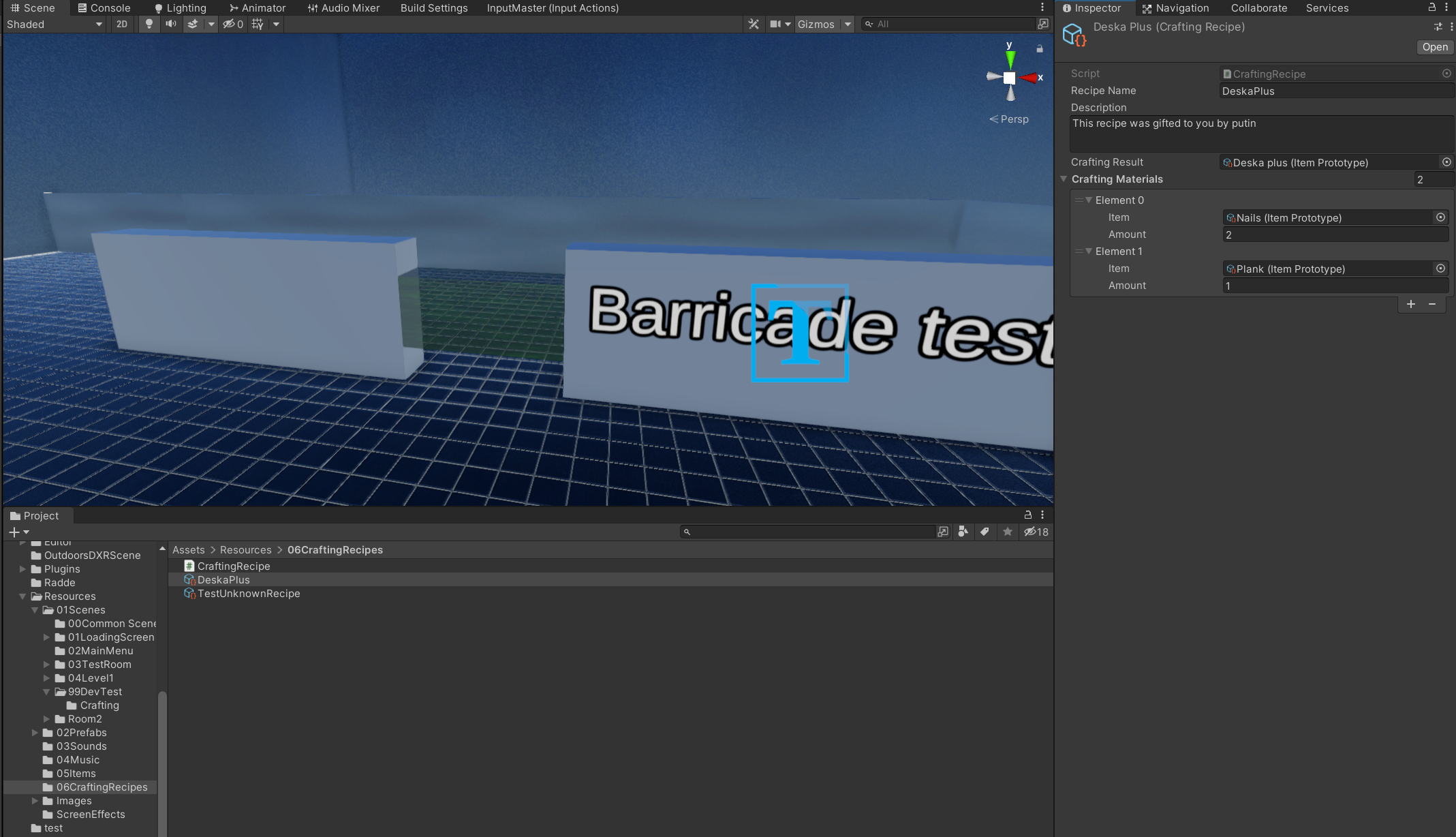Click the Project search field
Screen dimensions: 1456x837
tap(809, 532)
